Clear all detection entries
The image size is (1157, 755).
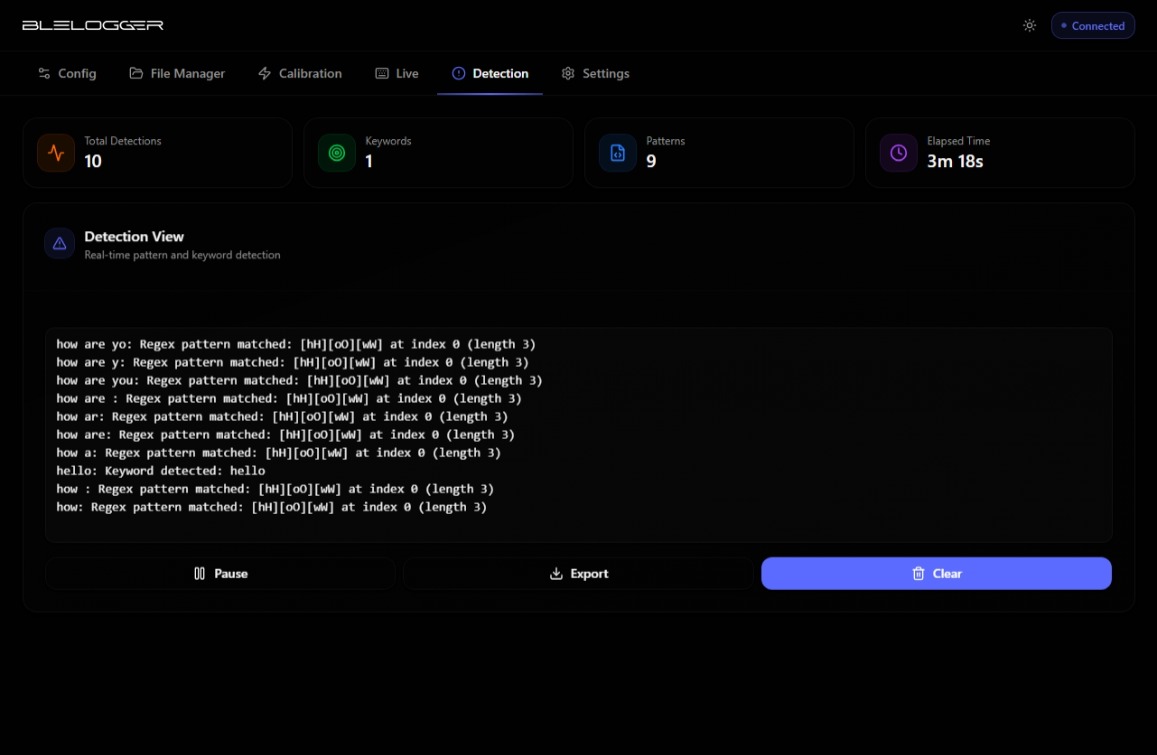tap(936, 574)
